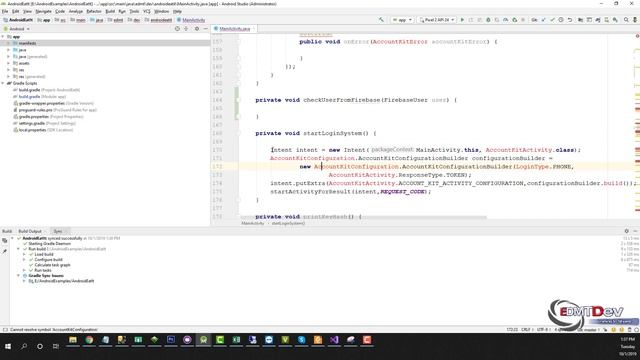Click the VCS revert arrow icon
This screenshot has width=640, height=360.
(570, 20)
